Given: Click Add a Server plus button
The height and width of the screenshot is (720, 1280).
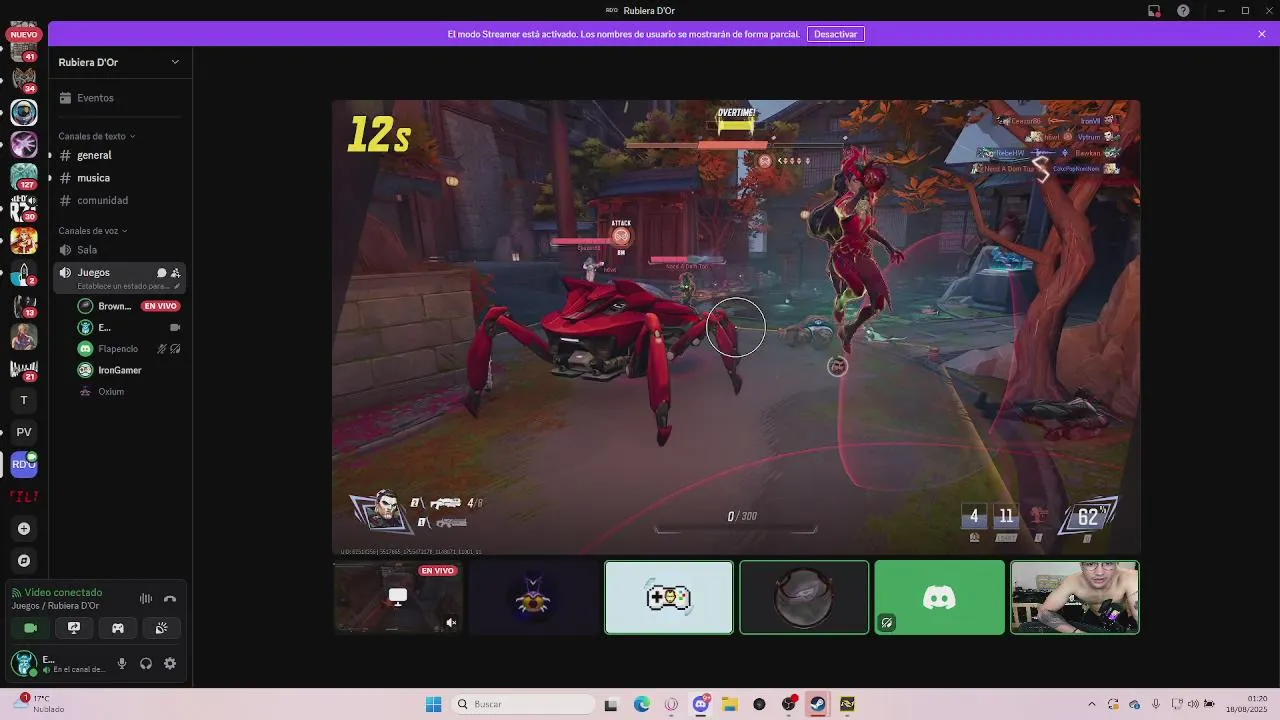Looking at the screenshot, I should (x=24, y=528).
